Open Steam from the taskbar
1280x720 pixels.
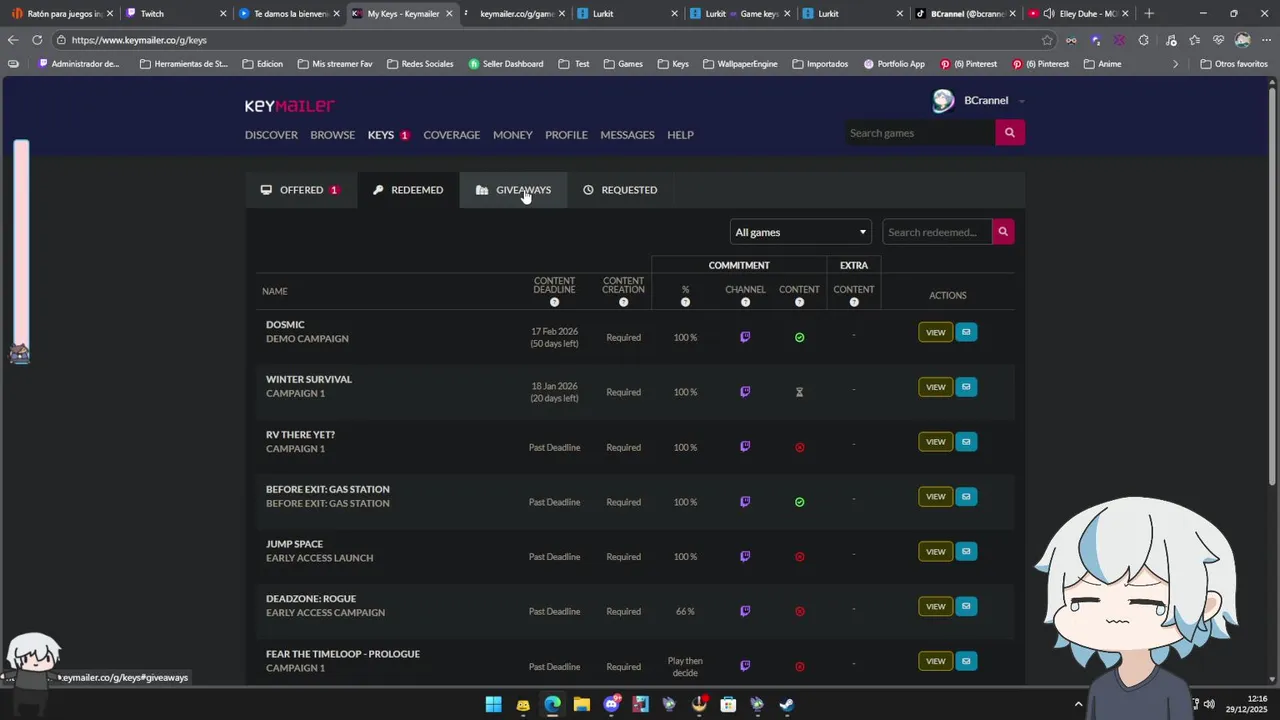[787, 705]
